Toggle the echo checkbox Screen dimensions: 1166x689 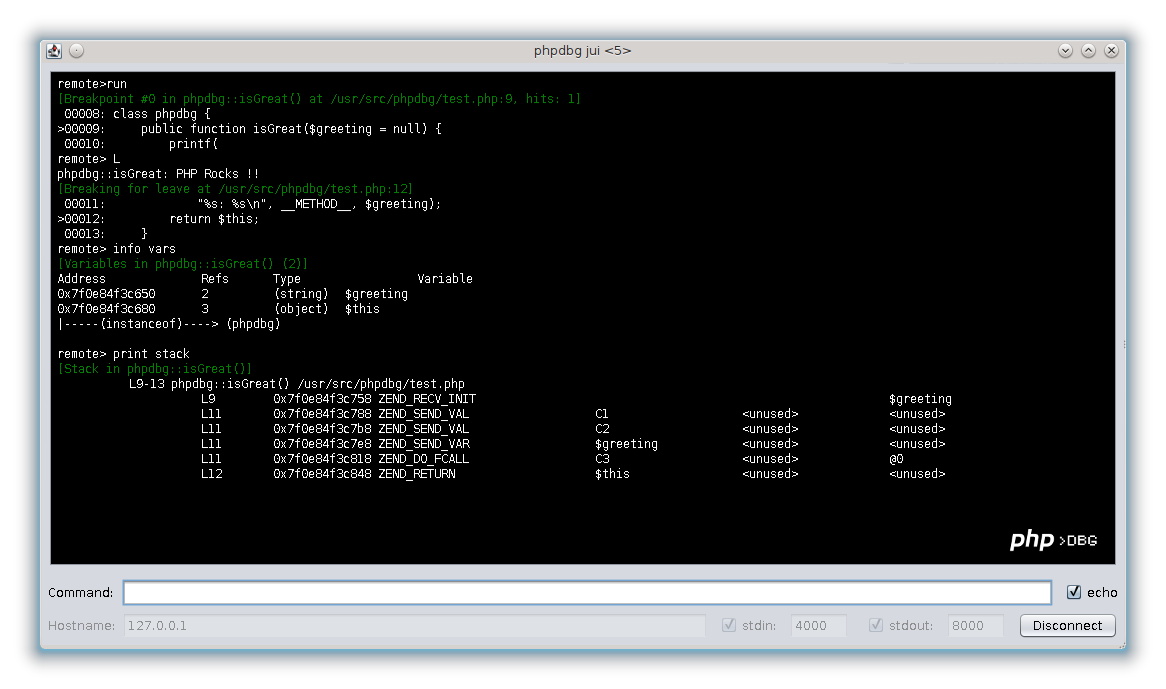click(1074, 592)
